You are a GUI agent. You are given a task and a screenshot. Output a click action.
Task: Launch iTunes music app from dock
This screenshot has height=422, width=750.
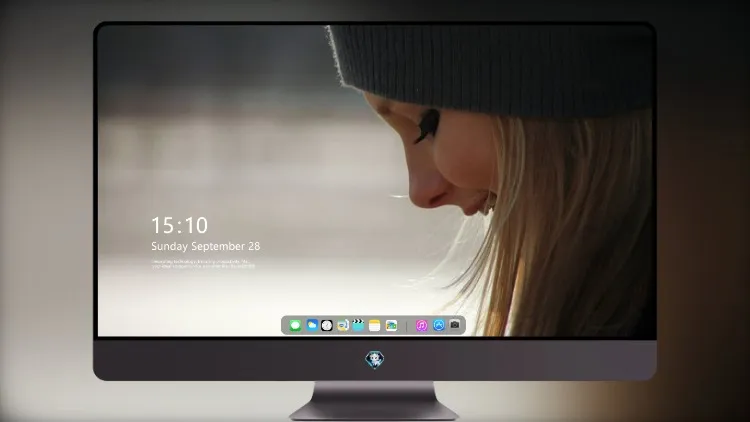click(421, 325)
